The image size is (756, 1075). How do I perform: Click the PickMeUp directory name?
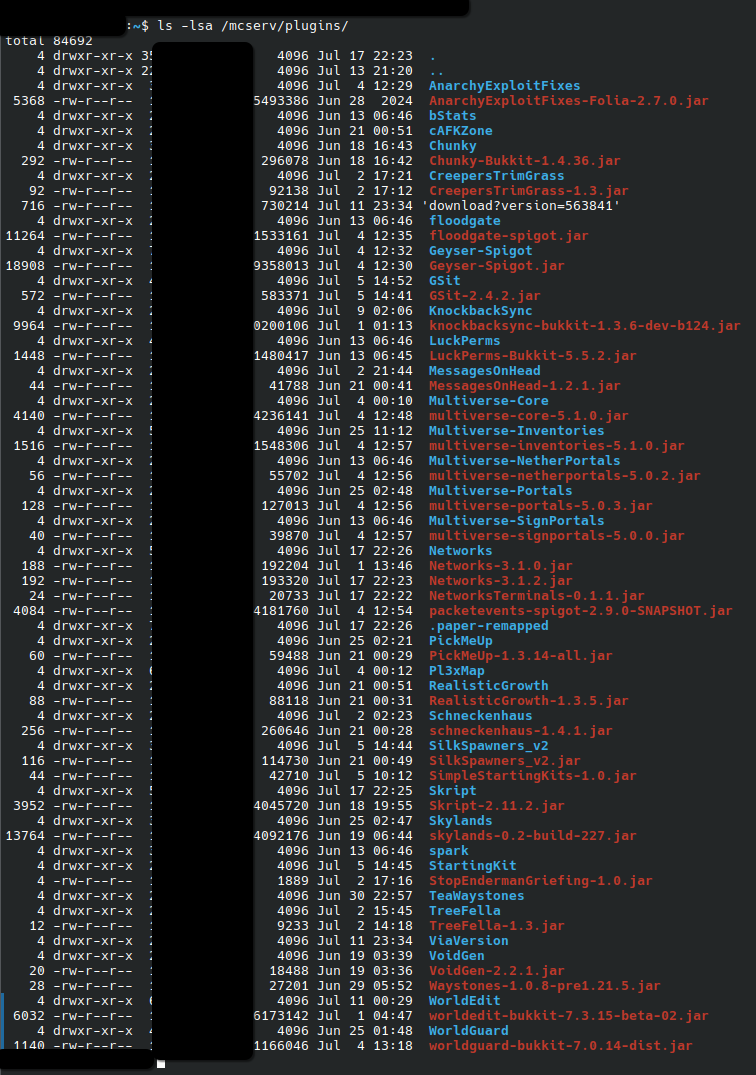click(x=461, y=641)
